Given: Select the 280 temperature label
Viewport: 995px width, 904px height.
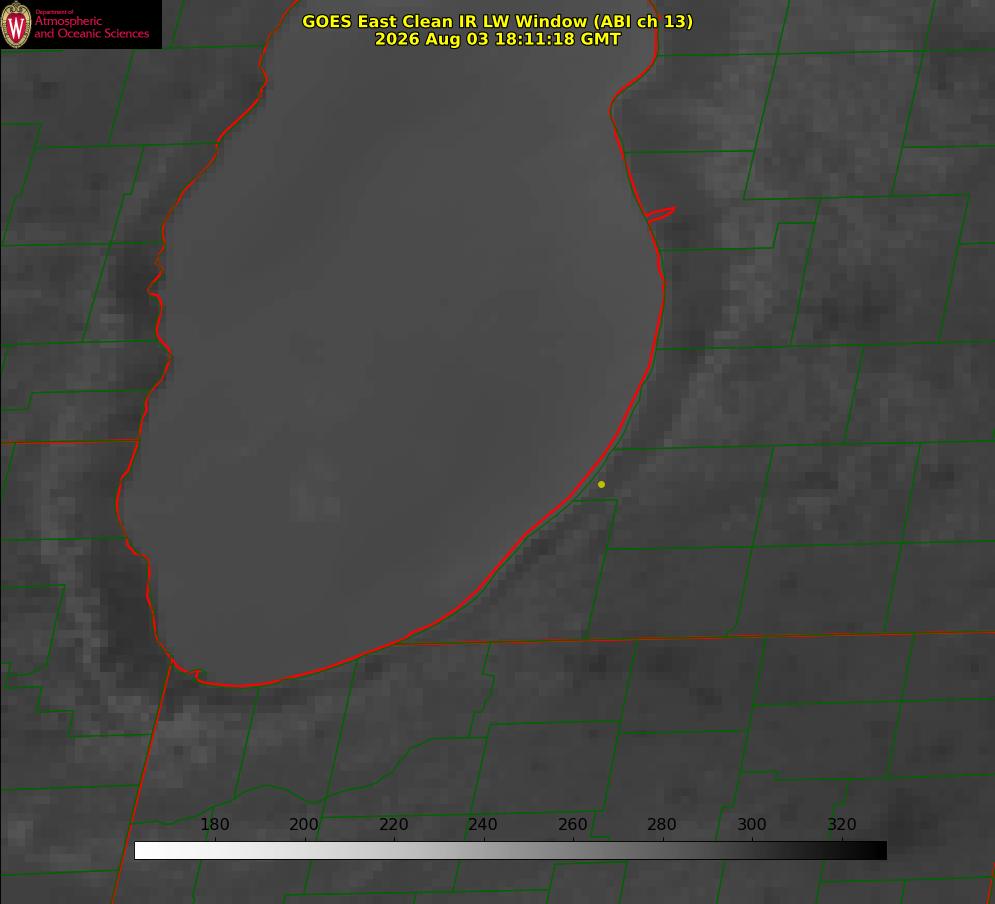Looking at the screenshot, I should tap(662, 824).
